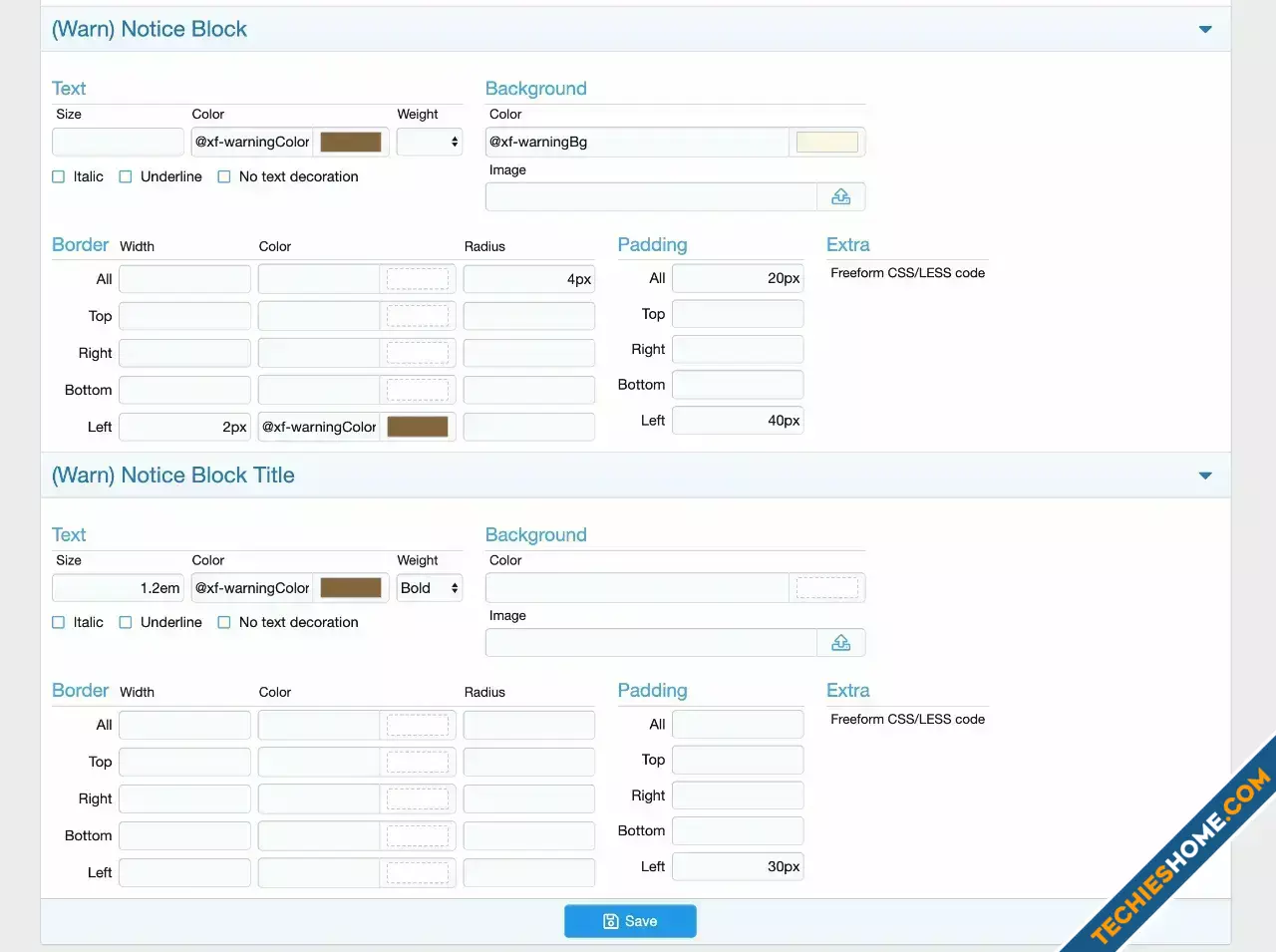The height and width of the screenshot is (952, 1276).
Task: Focus Notice Block Title Size field with 1.2em
Action: pos(118,588)
